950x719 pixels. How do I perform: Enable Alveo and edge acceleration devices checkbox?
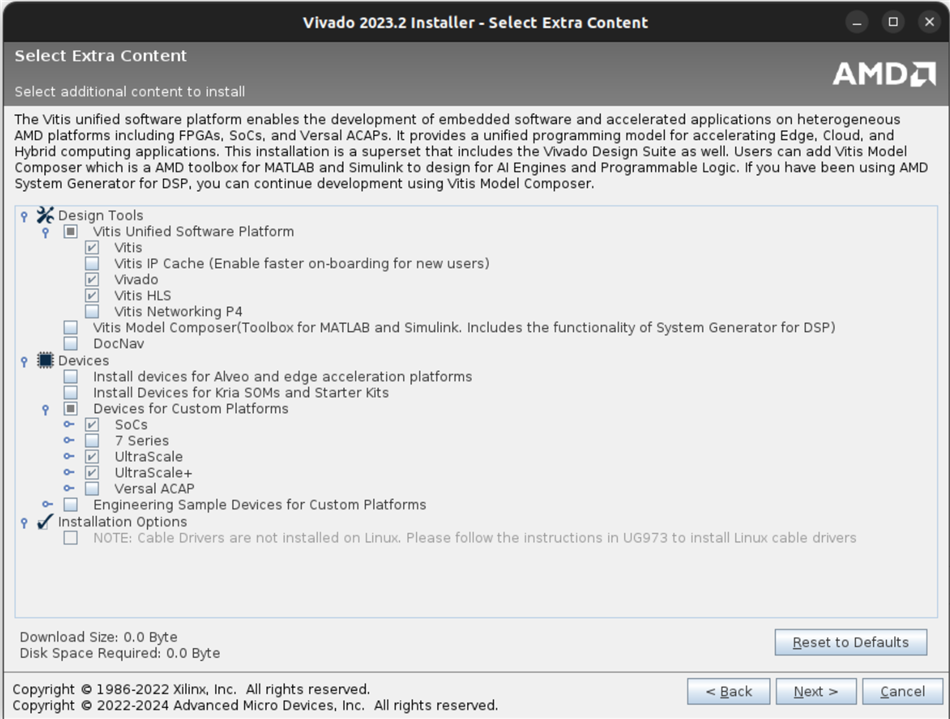click(x=71, y=377)
